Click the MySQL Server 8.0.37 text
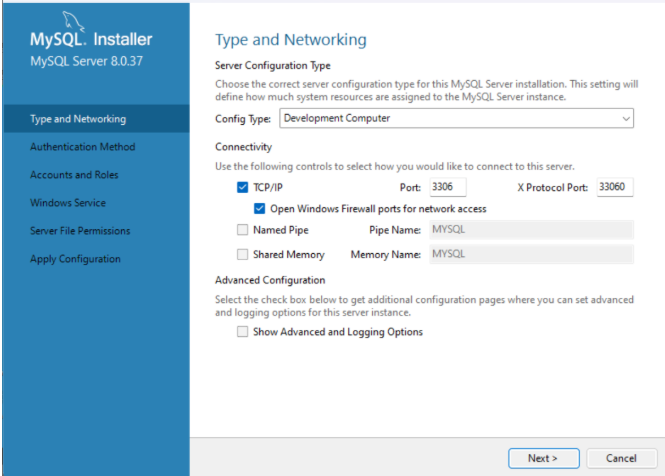 pyautogui.click(x=87, y=61)
